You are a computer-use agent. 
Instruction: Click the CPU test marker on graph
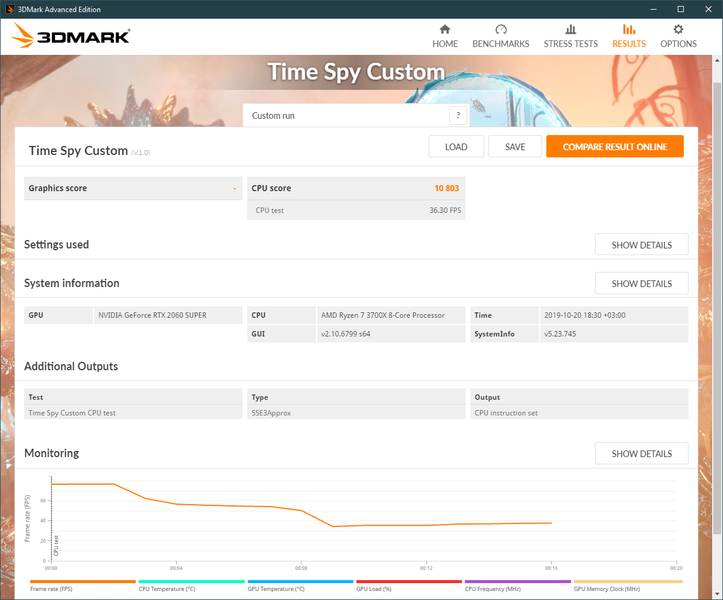coord(56,546)
